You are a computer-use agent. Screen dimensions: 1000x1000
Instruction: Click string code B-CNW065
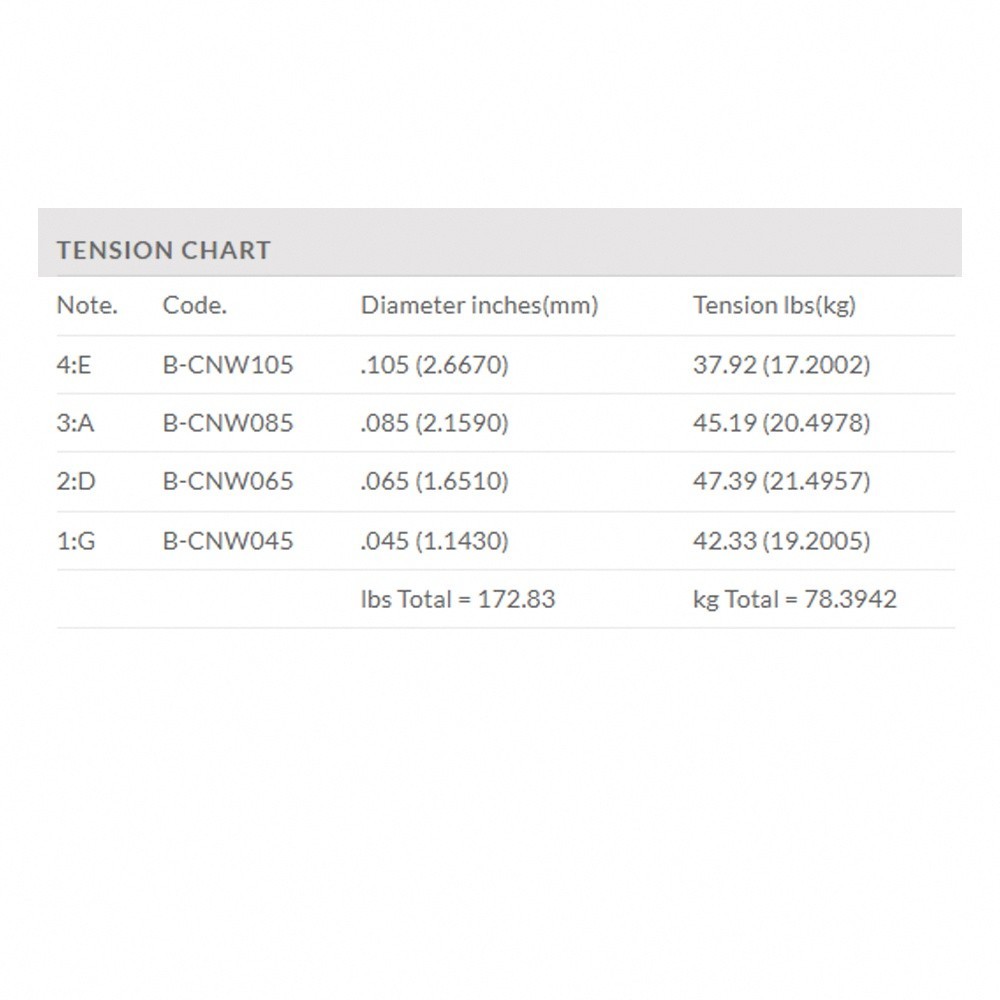click(x=228, y=482)
